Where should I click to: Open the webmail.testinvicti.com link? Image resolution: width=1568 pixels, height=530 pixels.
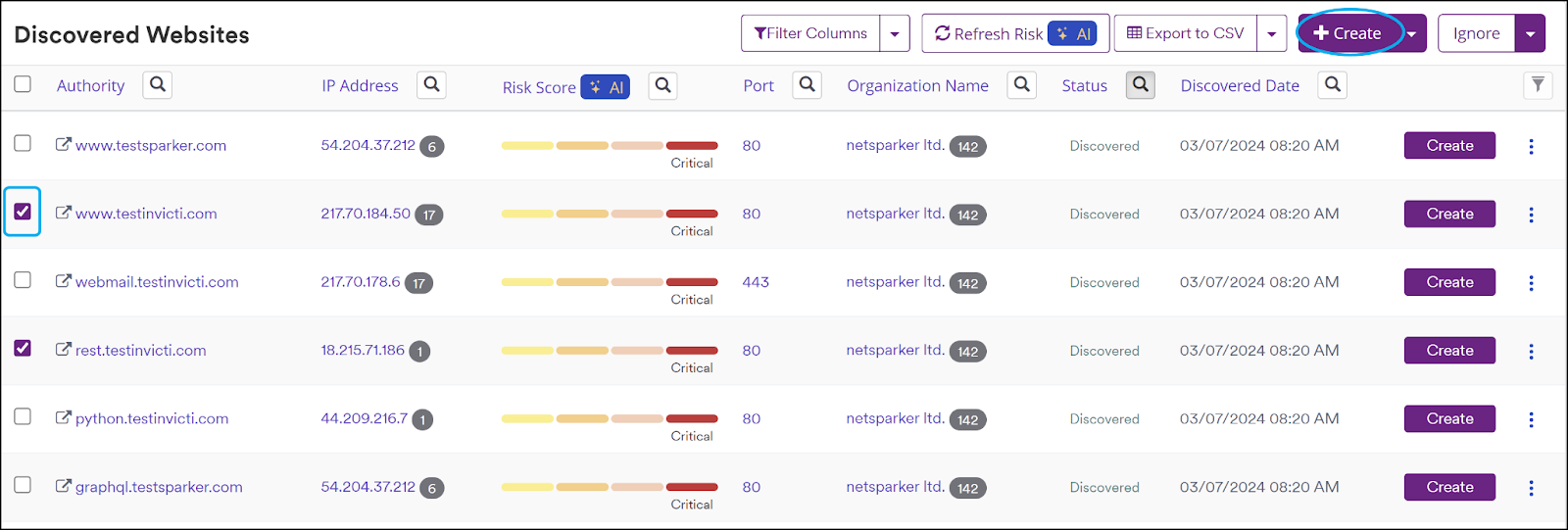click(157, 282)
